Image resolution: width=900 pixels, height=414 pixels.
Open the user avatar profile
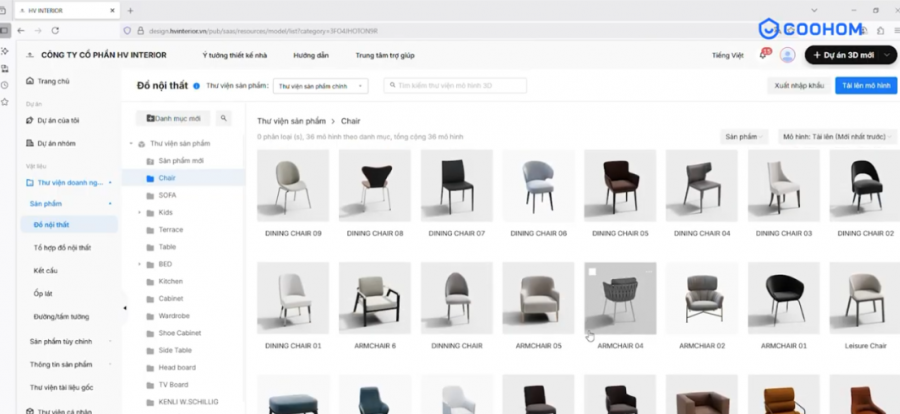tap(788, 55)
